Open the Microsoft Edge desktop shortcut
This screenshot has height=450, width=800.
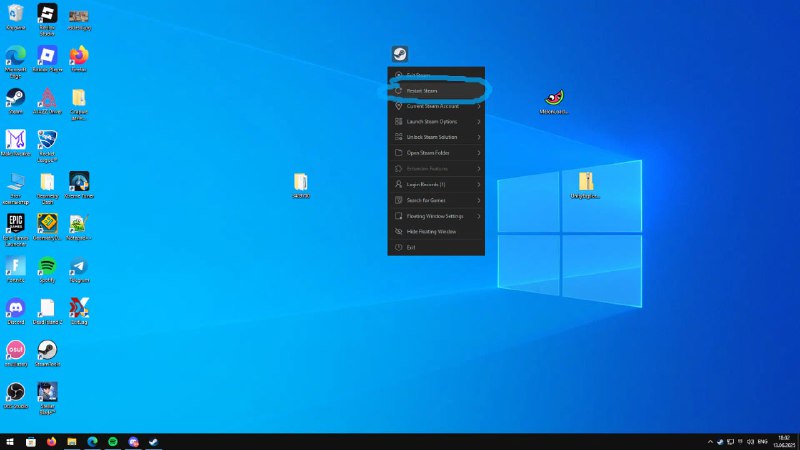click(15, 55)
